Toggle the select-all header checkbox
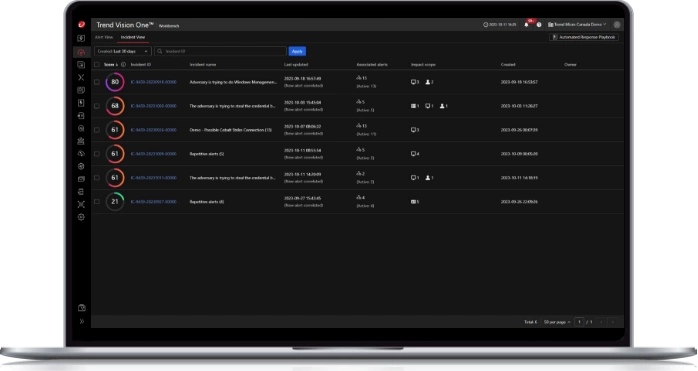 (x=97, y=65)
